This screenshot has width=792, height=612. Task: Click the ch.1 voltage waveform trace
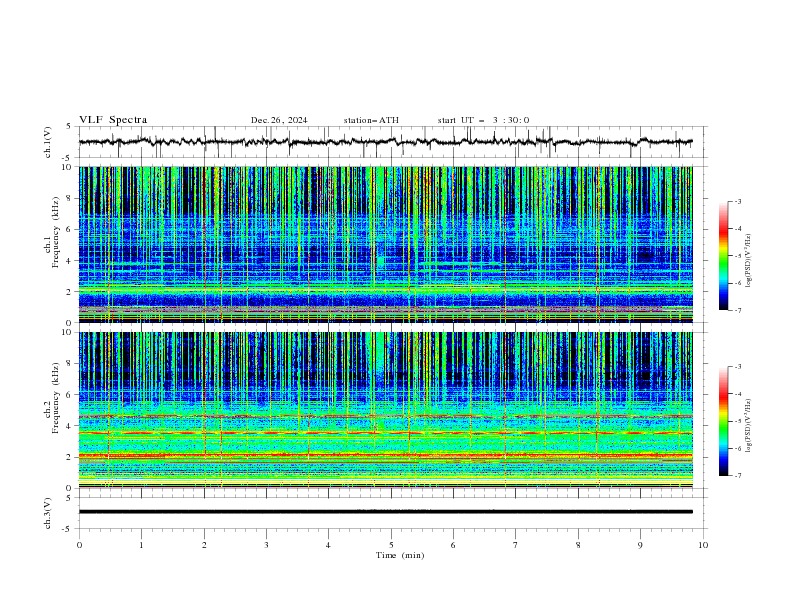385,142
